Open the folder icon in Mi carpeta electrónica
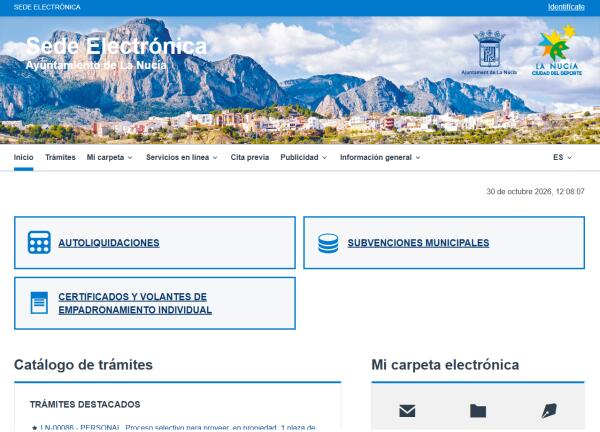Screen dimensions: 600x432 (478, 411)
